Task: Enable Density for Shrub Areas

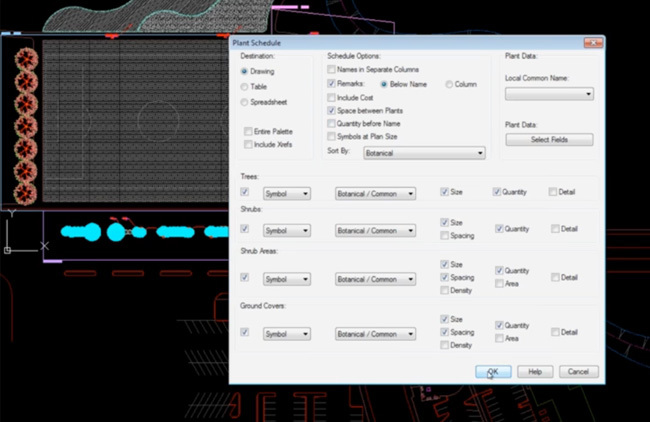Action: tap(444, 290)
